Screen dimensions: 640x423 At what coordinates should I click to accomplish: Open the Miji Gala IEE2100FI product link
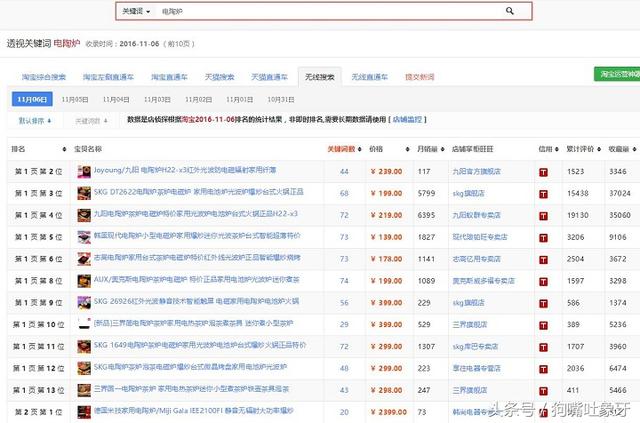(x=193, y=411)
